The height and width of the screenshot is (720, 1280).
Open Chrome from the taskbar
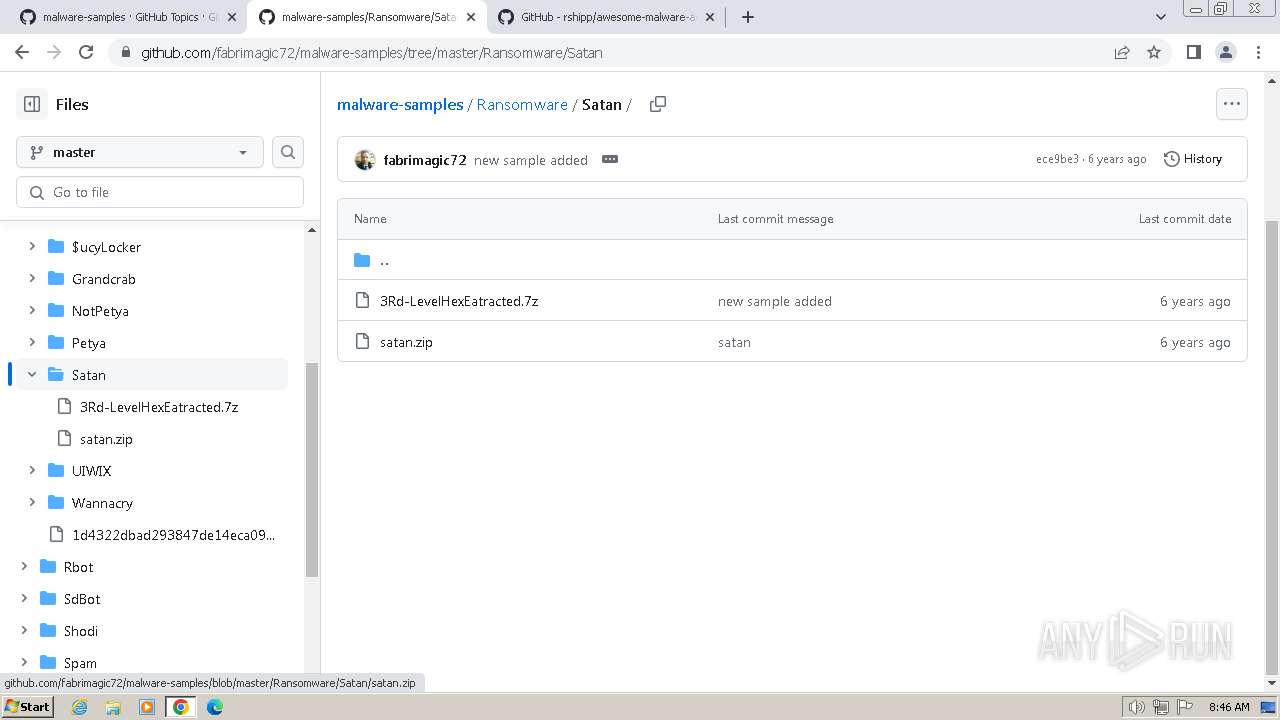click(x=180, y=707)
